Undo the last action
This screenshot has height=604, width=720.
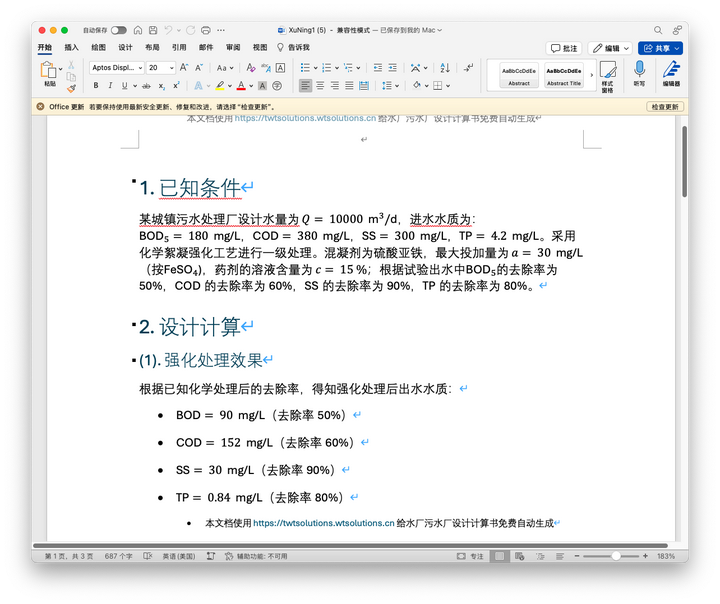tap(169, 30)
